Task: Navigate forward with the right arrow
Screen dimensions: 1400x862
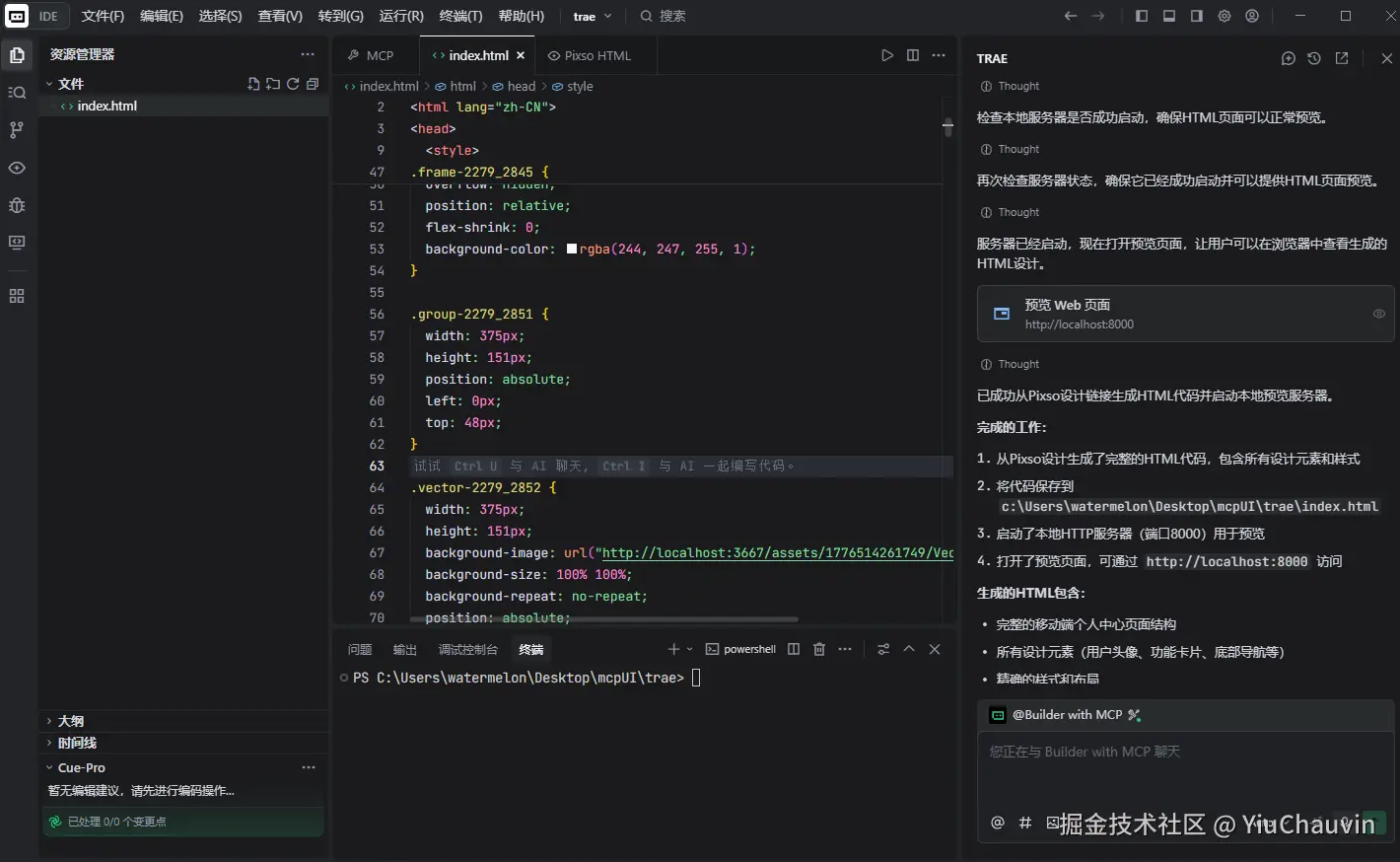Action: [x=1098, y=16]
